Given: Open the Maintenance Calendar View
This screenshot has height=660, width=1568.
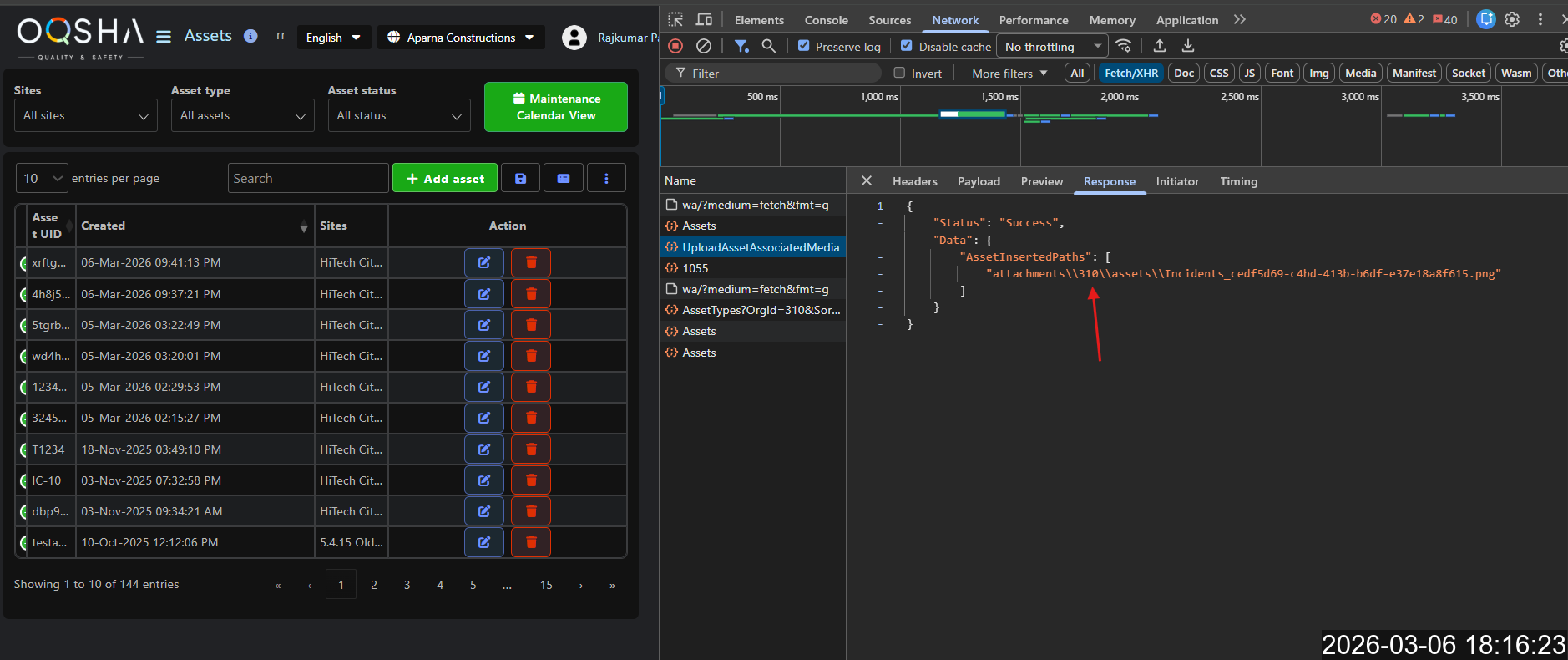Looking at the screenshot, I should 556,107.
